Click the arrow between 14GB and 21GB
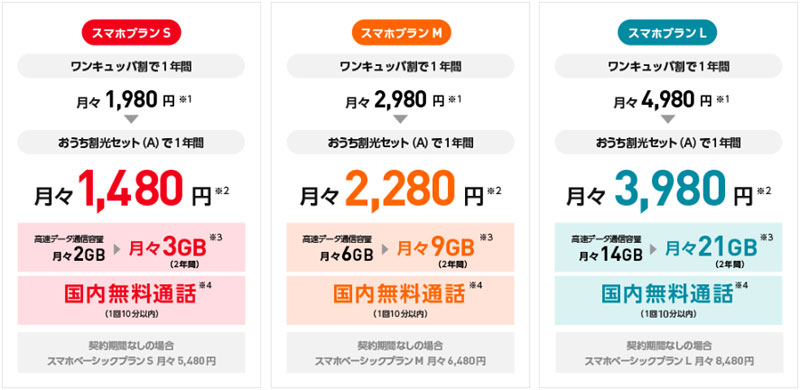This screenshot has height=390, width=800. pos(654,250)
